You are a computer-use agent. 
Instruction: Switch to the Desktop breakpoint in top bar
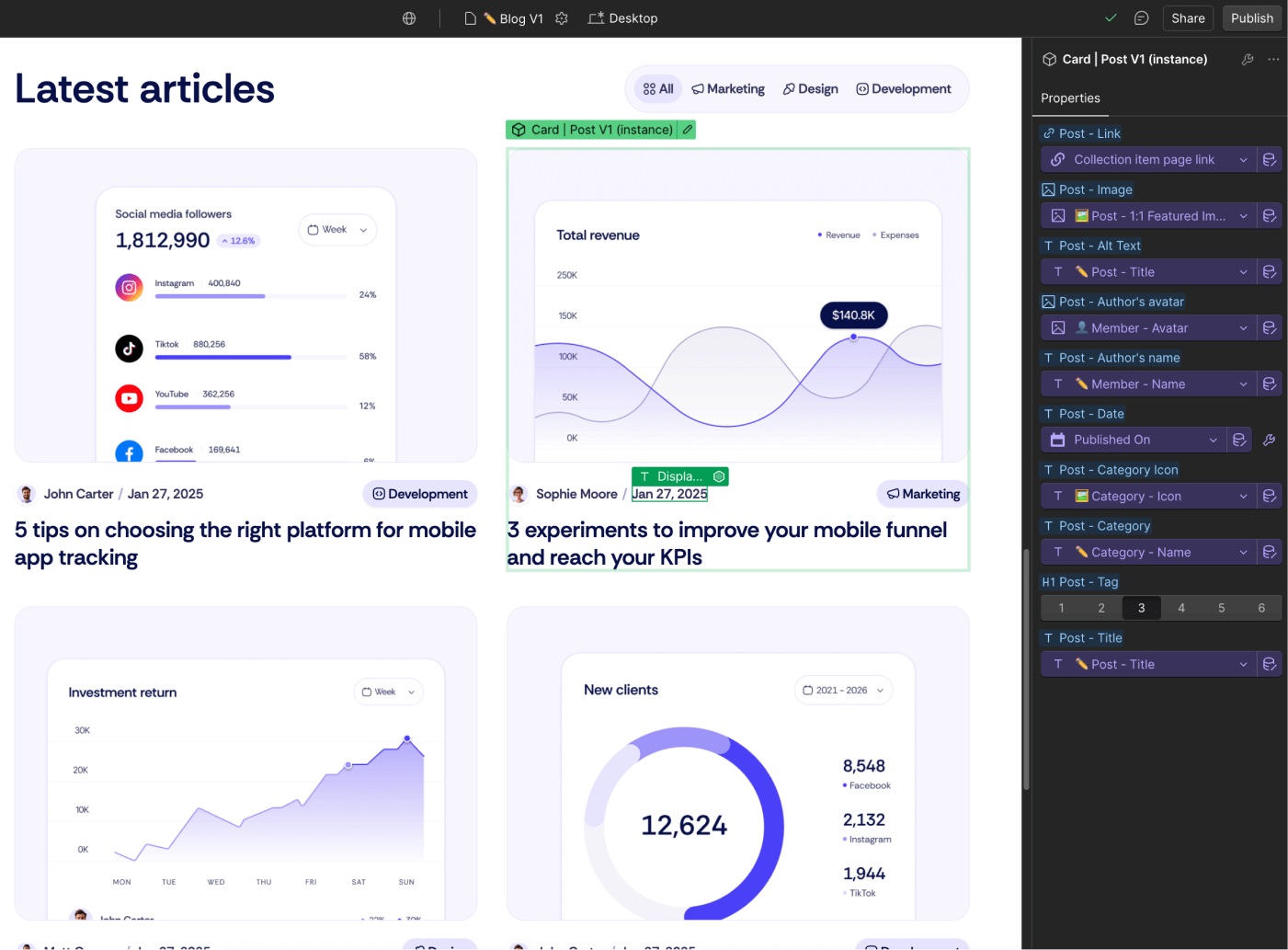pos(622,17)
